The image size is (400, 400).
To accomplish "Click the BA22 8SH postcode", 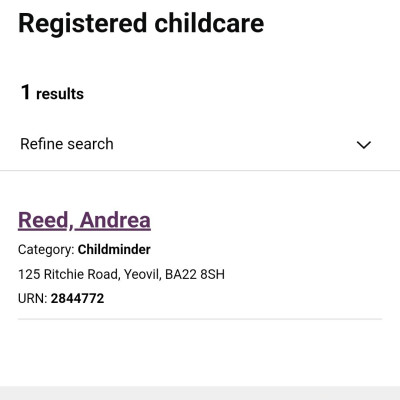I will pos(195,274).
